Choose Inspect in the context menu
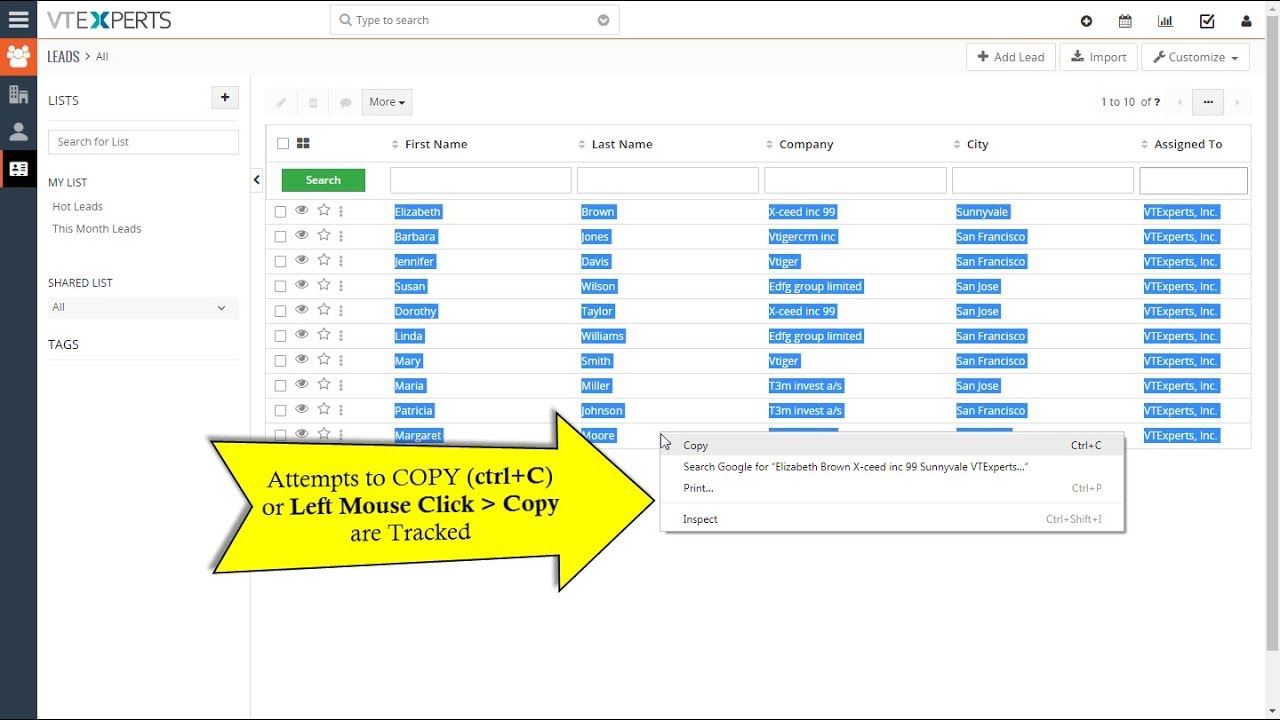This screenshot has width=1280, height=720. coord(892,519)
